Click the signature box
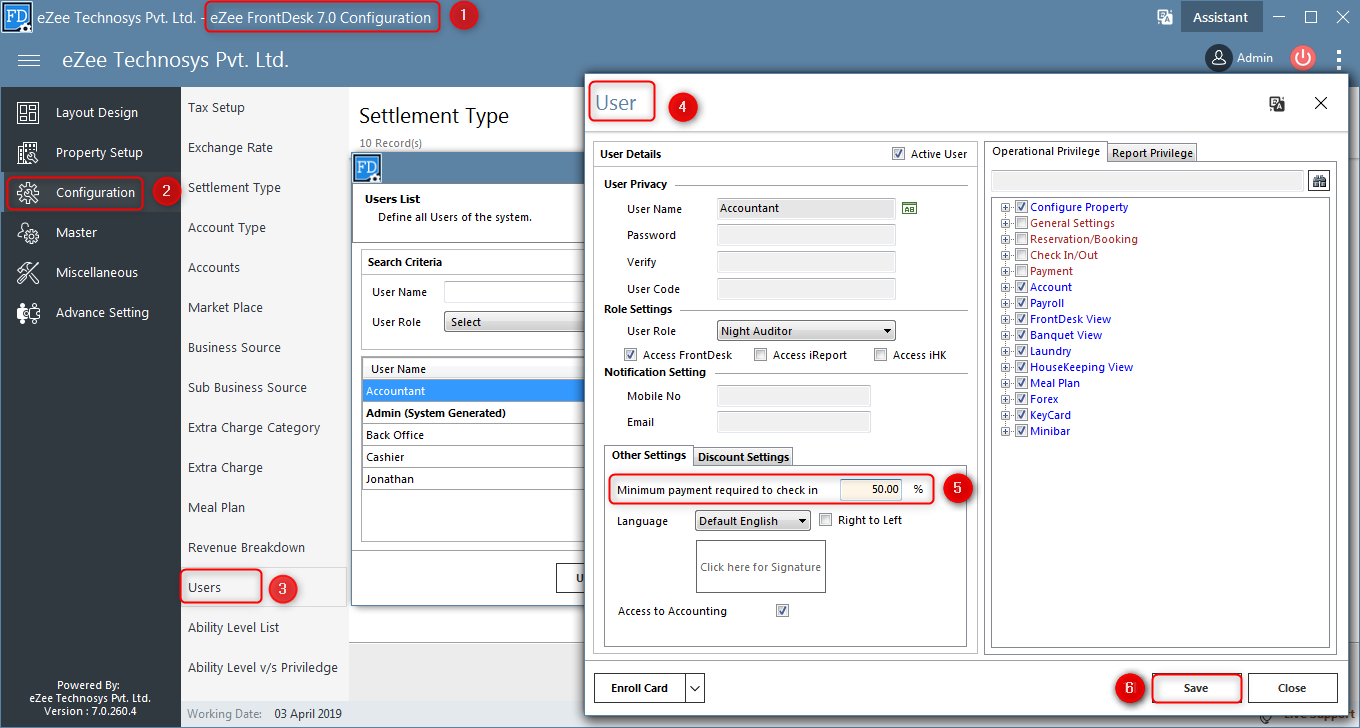1360x728 pixels. [x=761, y=567]
